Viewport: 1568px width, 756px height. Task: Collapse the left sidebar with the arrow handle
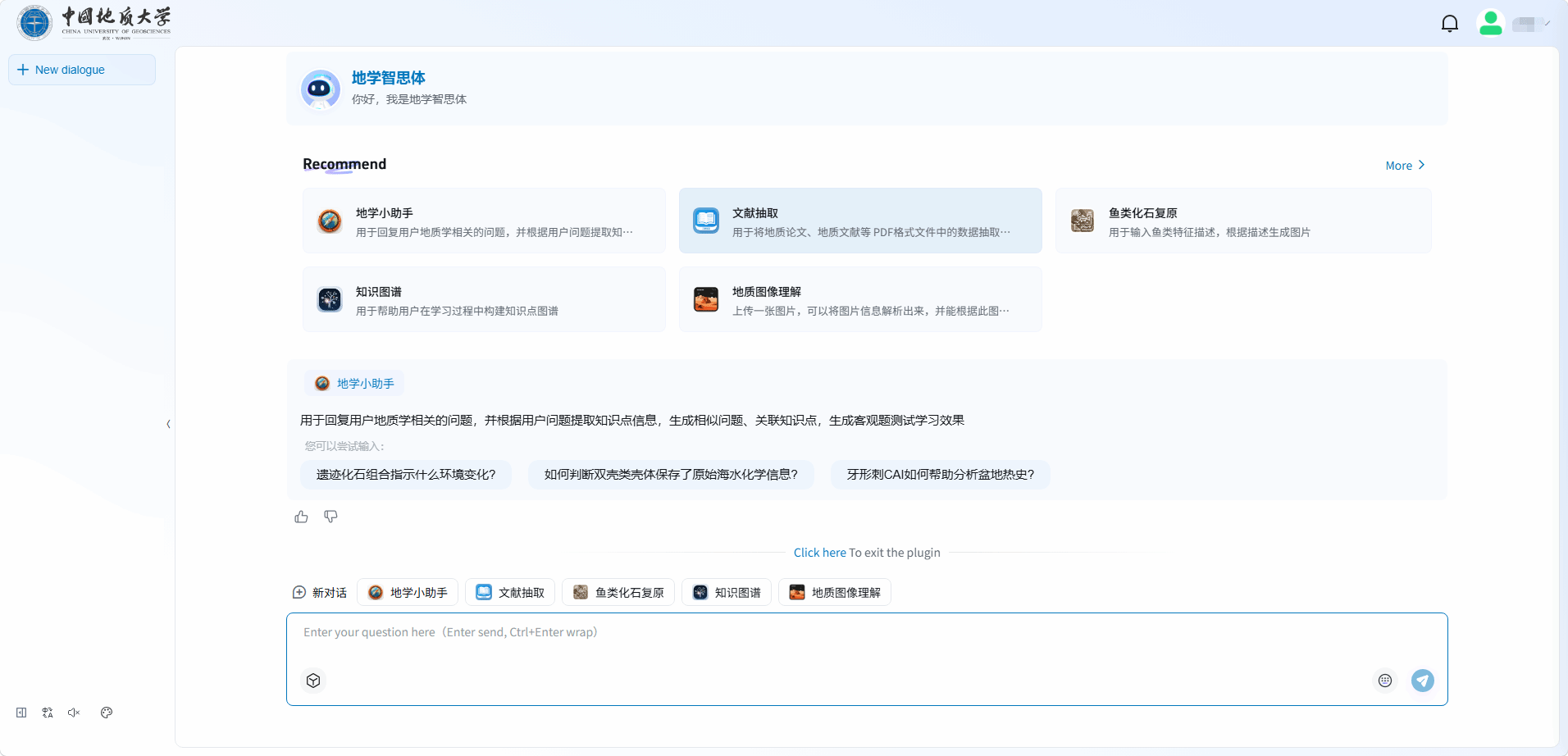click(168, 424)
